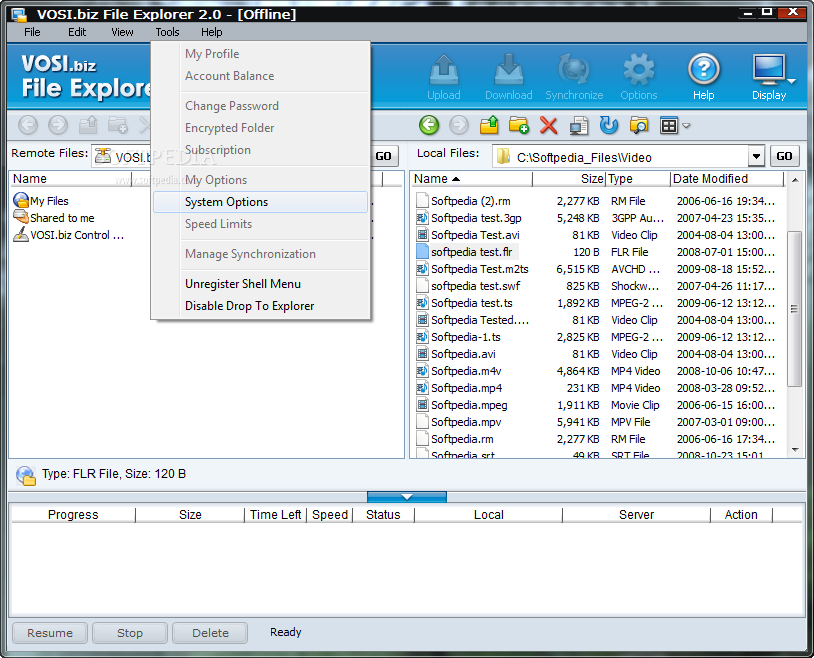Sort local files by Name header
The width and height of the screenshot is (814, 658).
pyautogui.click(x=472, y=179)
